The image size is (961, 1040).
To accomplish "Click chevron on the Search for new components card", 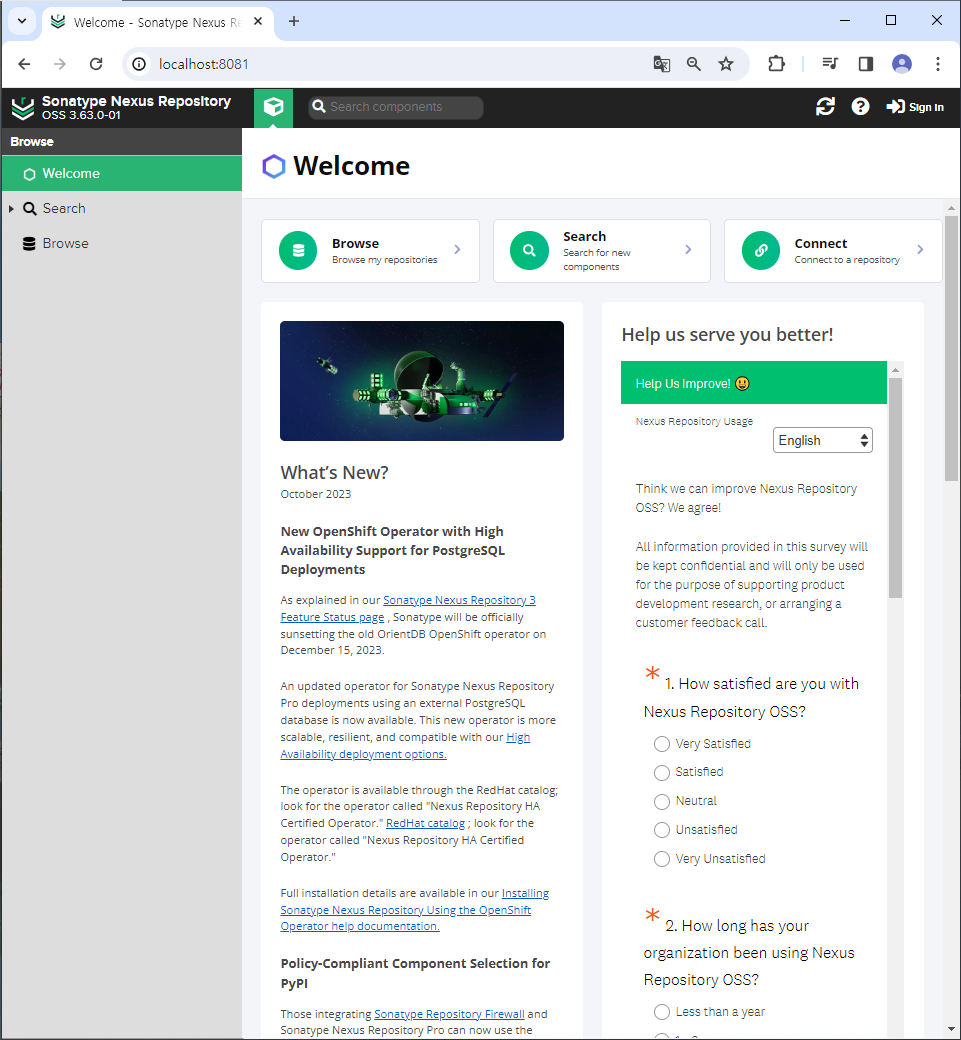I will pos(688,249).
